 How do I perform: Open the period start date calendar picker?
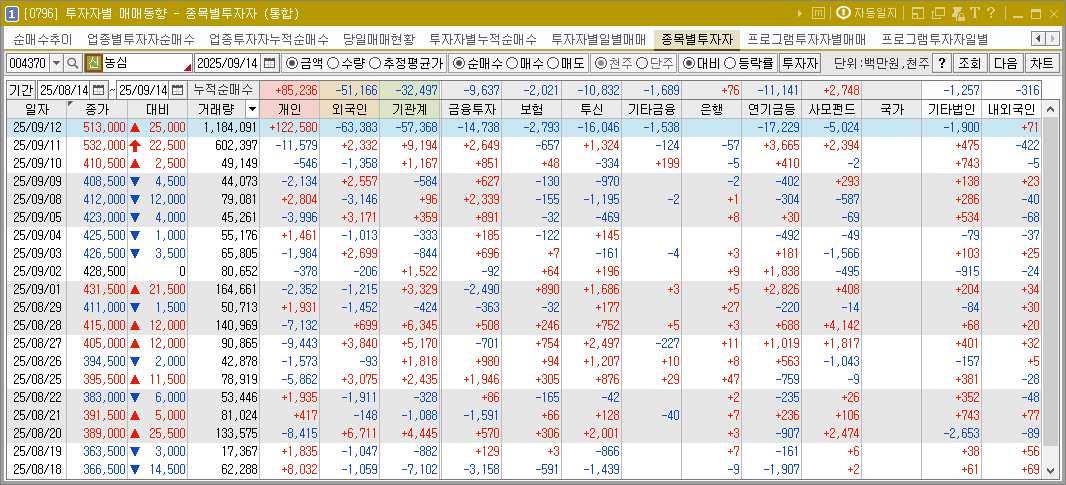(97, 89)
